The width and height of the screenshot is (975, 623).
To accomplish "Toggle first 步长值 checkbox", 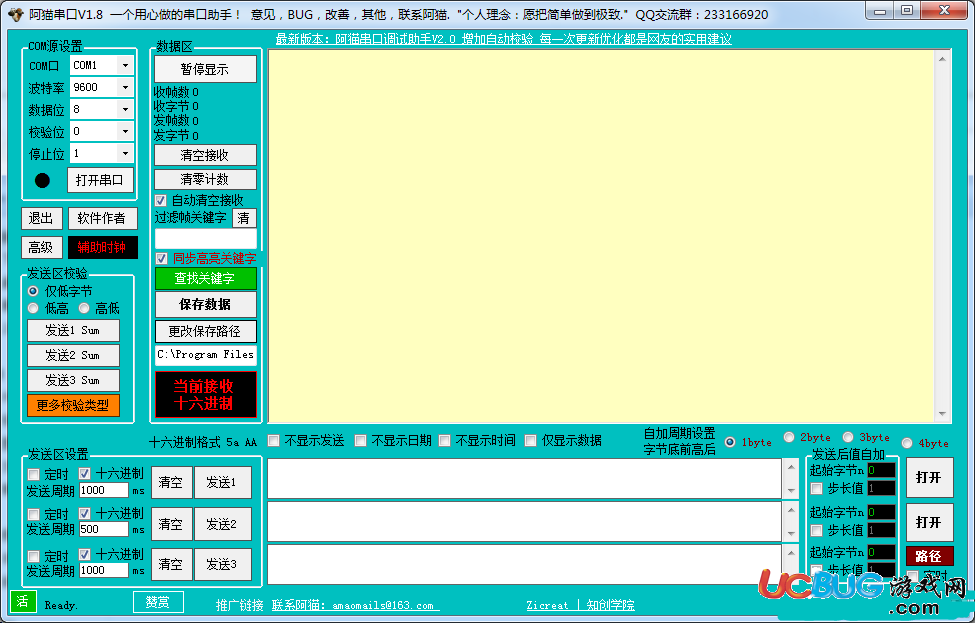I will [817, 489].
